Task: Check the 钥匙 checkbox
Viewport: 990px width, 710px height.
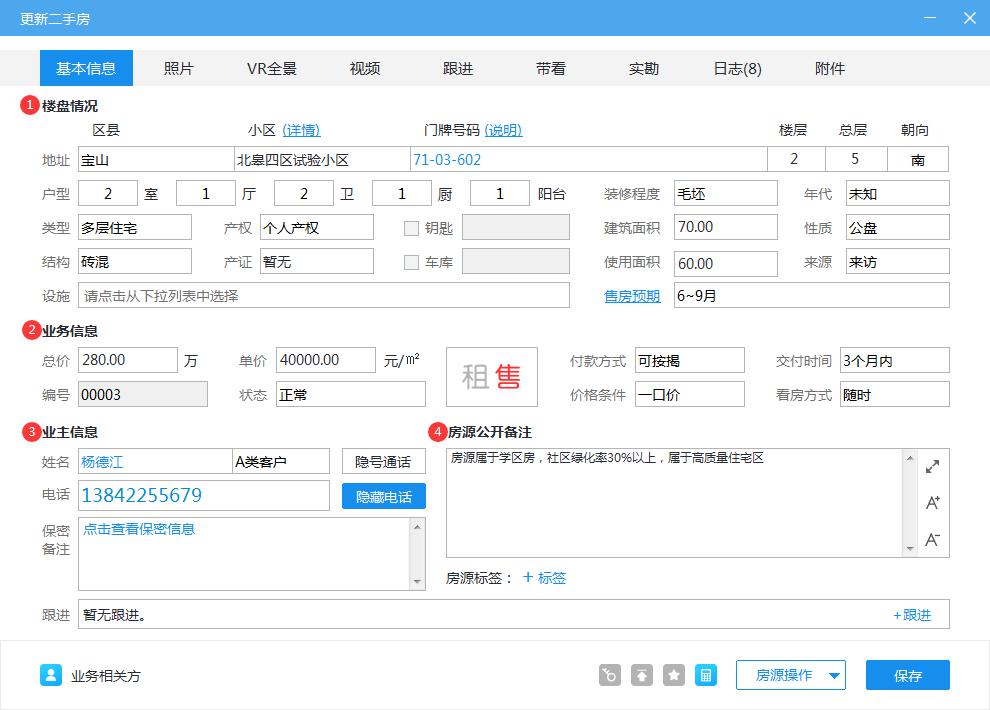Action: pos(410,227)
